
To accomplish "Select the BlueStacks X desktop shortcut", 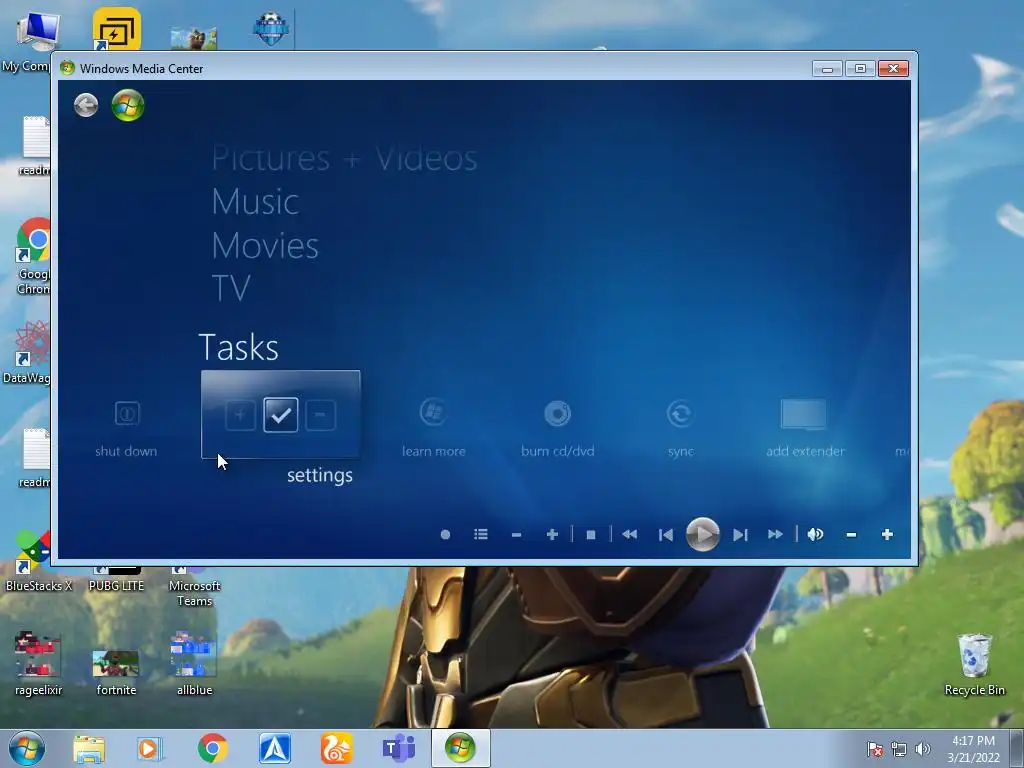I will pyautogui.click(x=38, y=562).
